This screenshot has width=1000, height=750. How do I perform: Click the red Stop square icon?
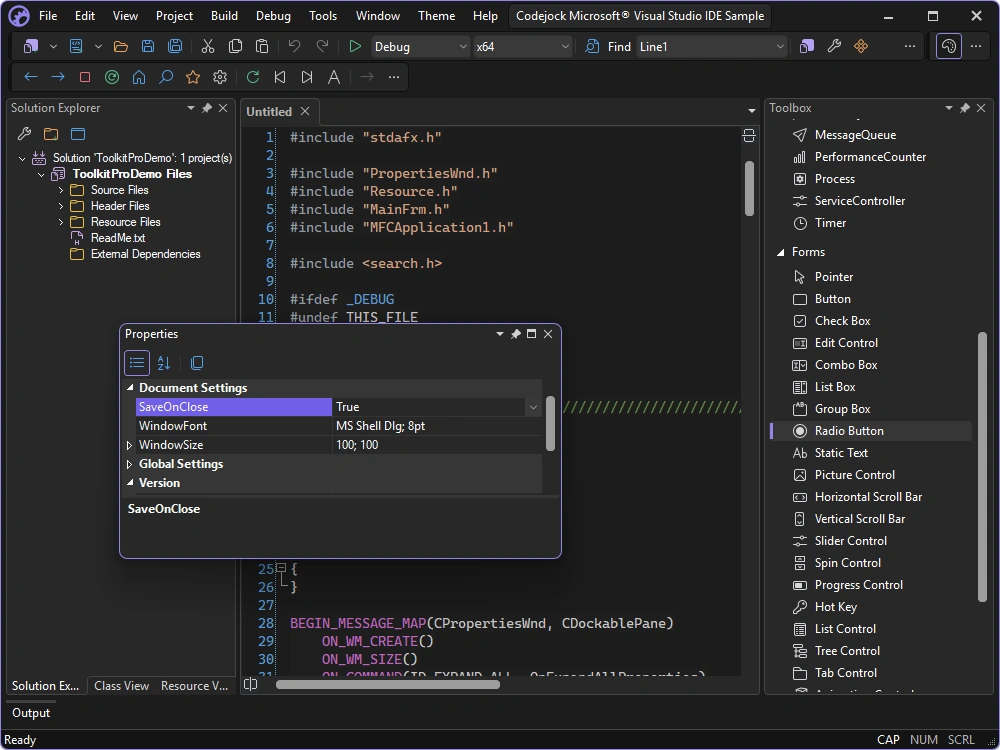click(x=85, y=77)
